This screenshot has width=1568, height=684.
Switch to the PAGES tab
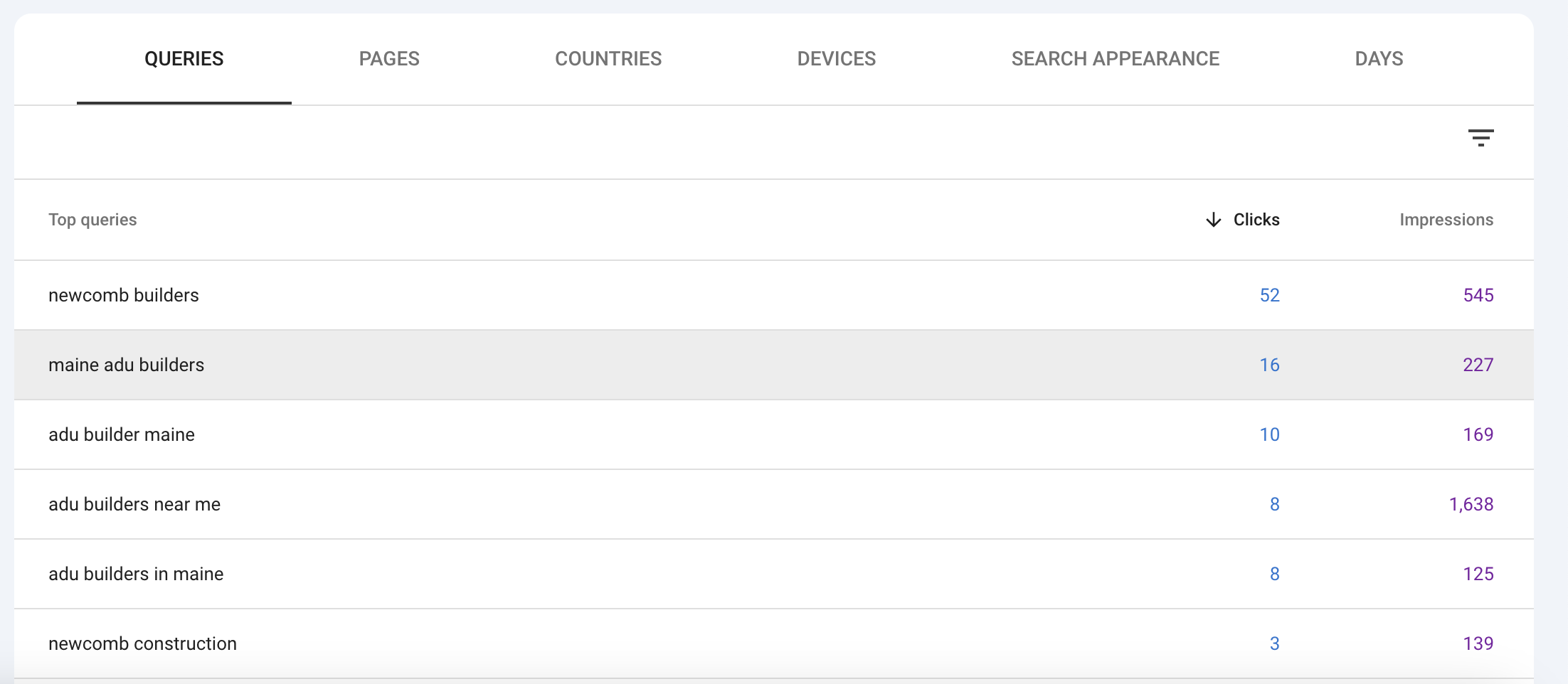pyautogui.click(x=389, y=59)
